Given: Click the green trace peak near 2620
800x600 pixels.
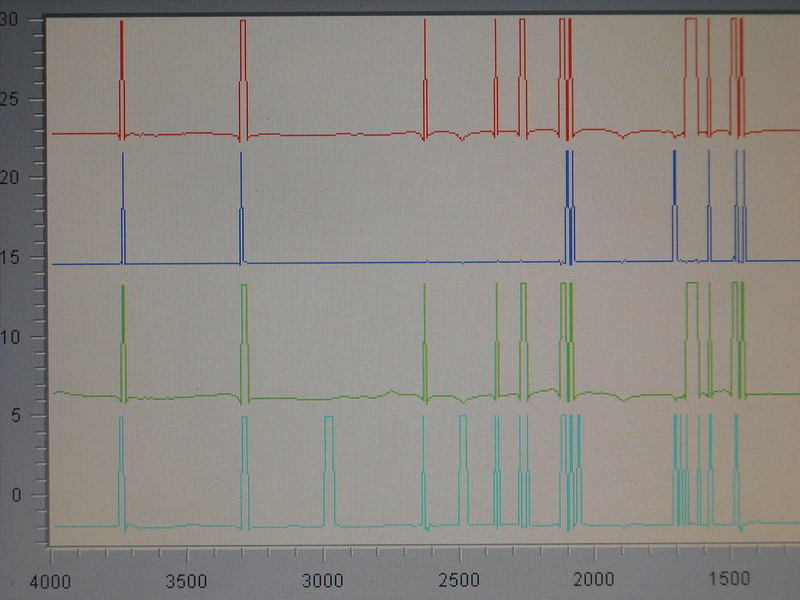Looking at the screenshot, I should tap(425, 320).
